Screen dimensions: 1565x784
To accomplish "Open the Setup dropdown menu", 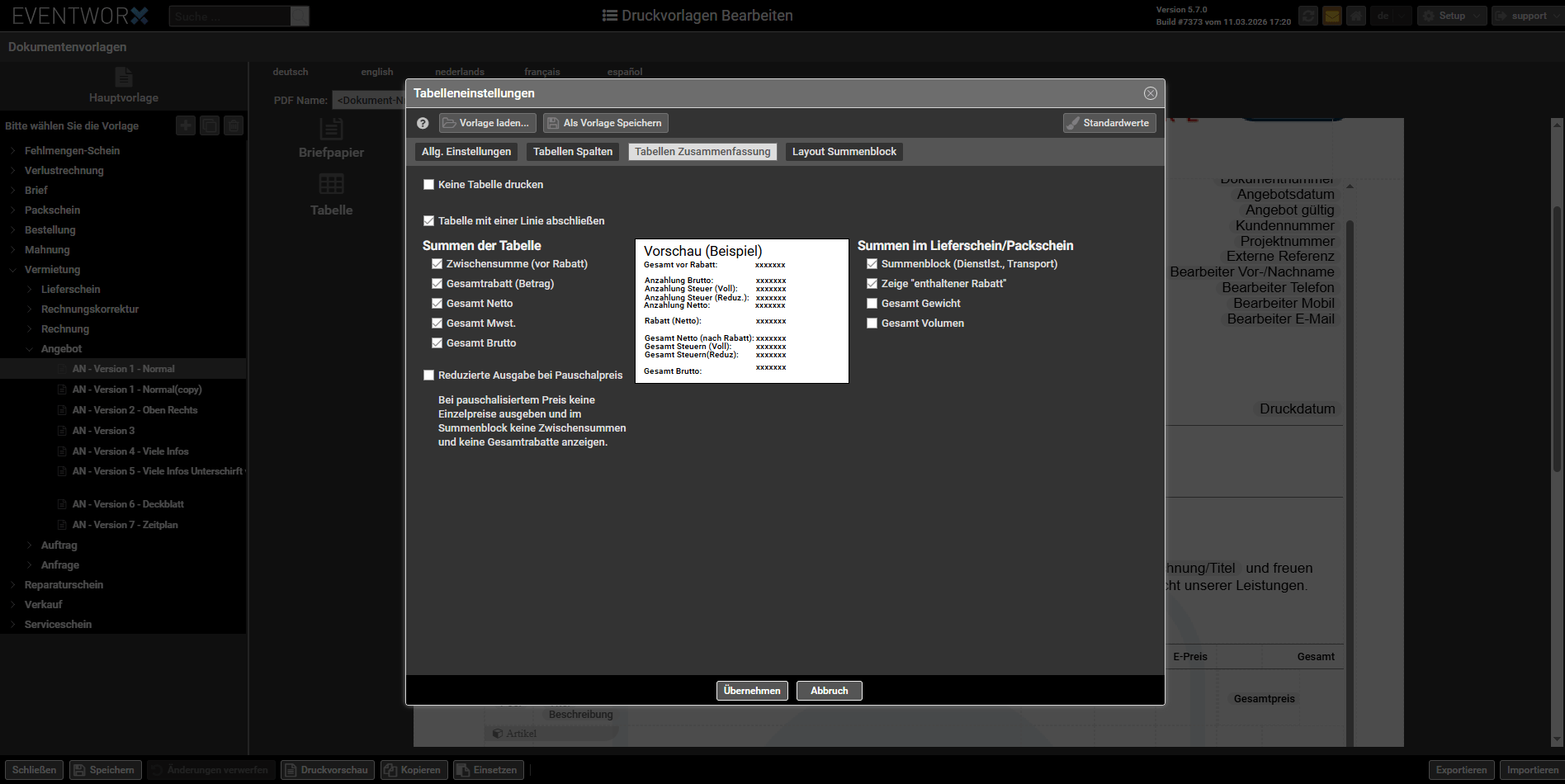I will [x=1451, y=16].
